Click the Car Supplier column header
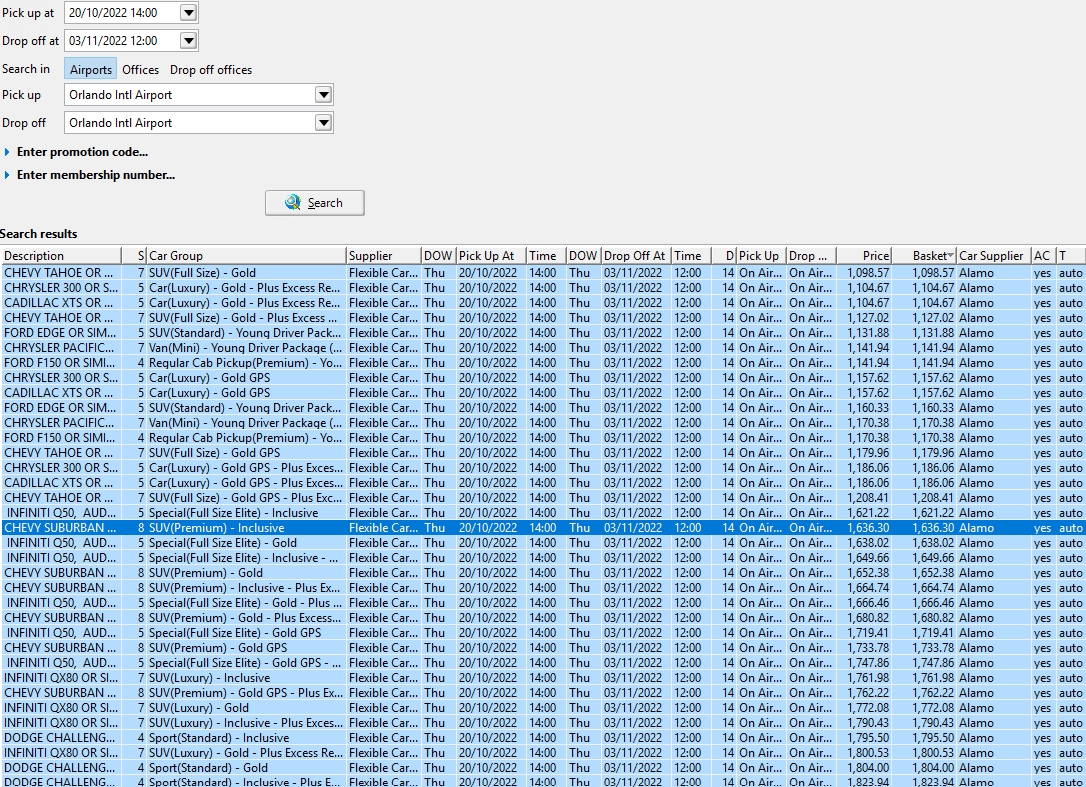The image size is (1086, 787). [x=992, y=256]
